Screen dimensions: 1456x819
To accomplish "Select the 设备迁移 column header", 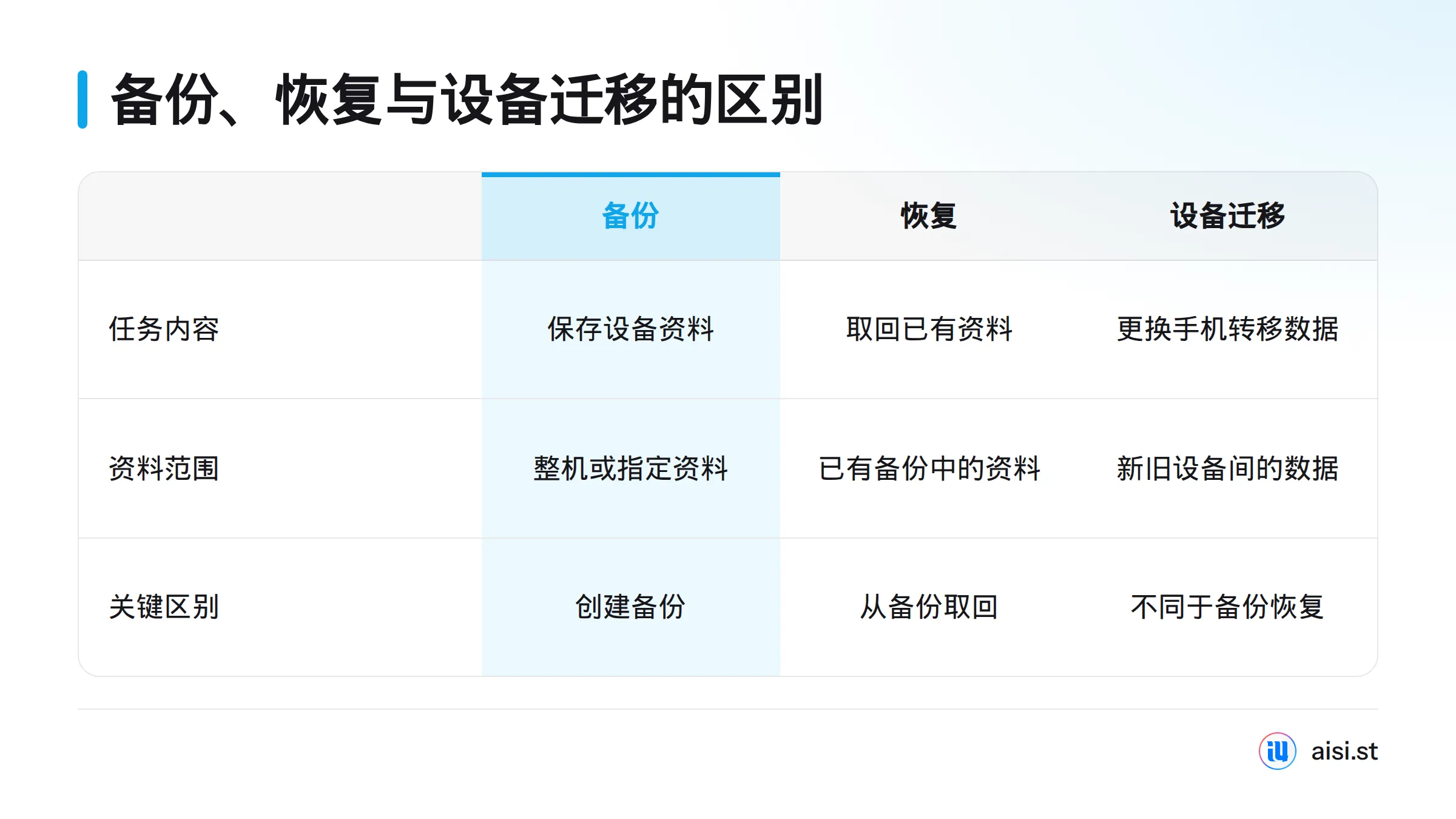I will (1227, 216).
